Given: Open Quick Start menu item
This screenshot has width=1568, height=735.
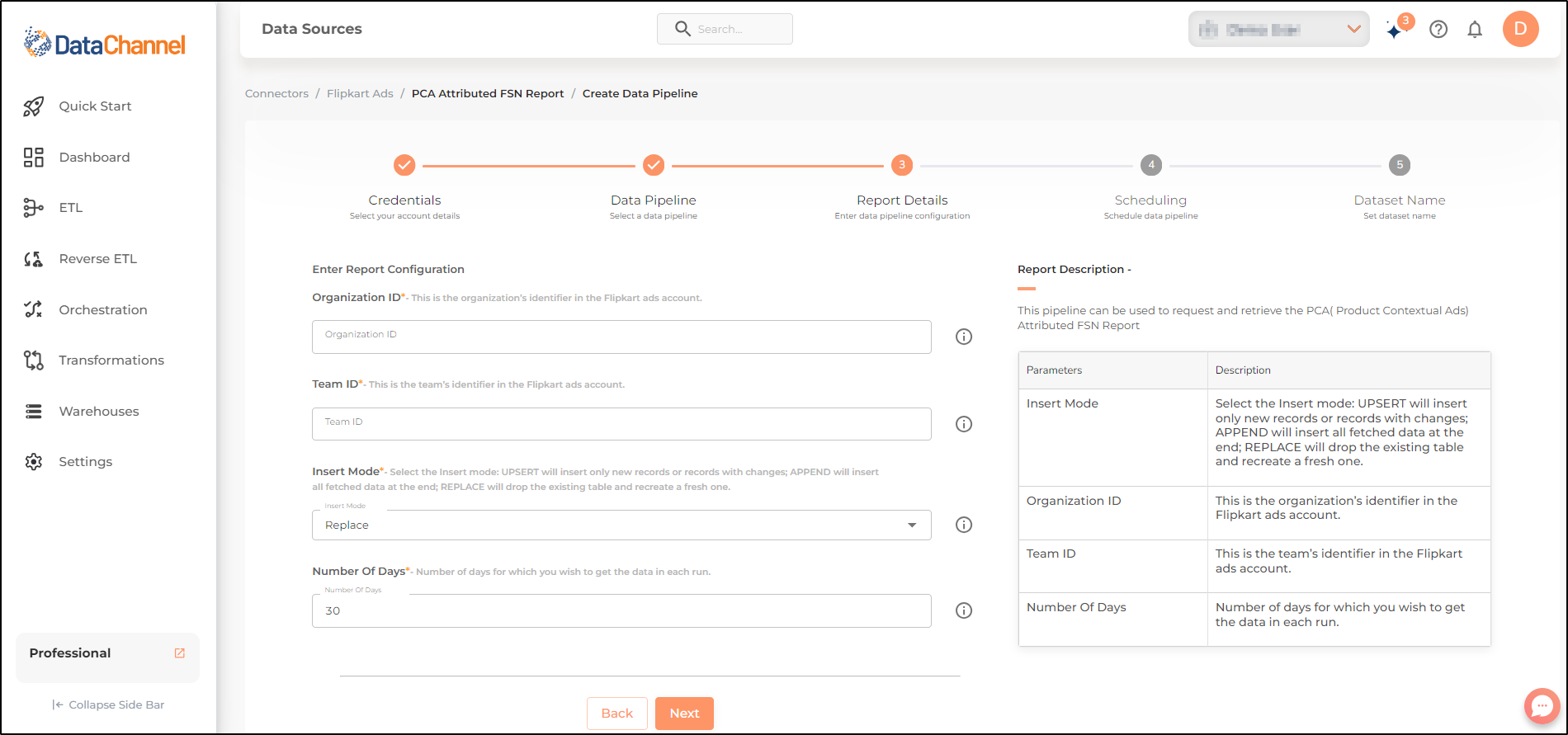Looking at the screenshot, I should pyautogui.click(x=95, y=106).
